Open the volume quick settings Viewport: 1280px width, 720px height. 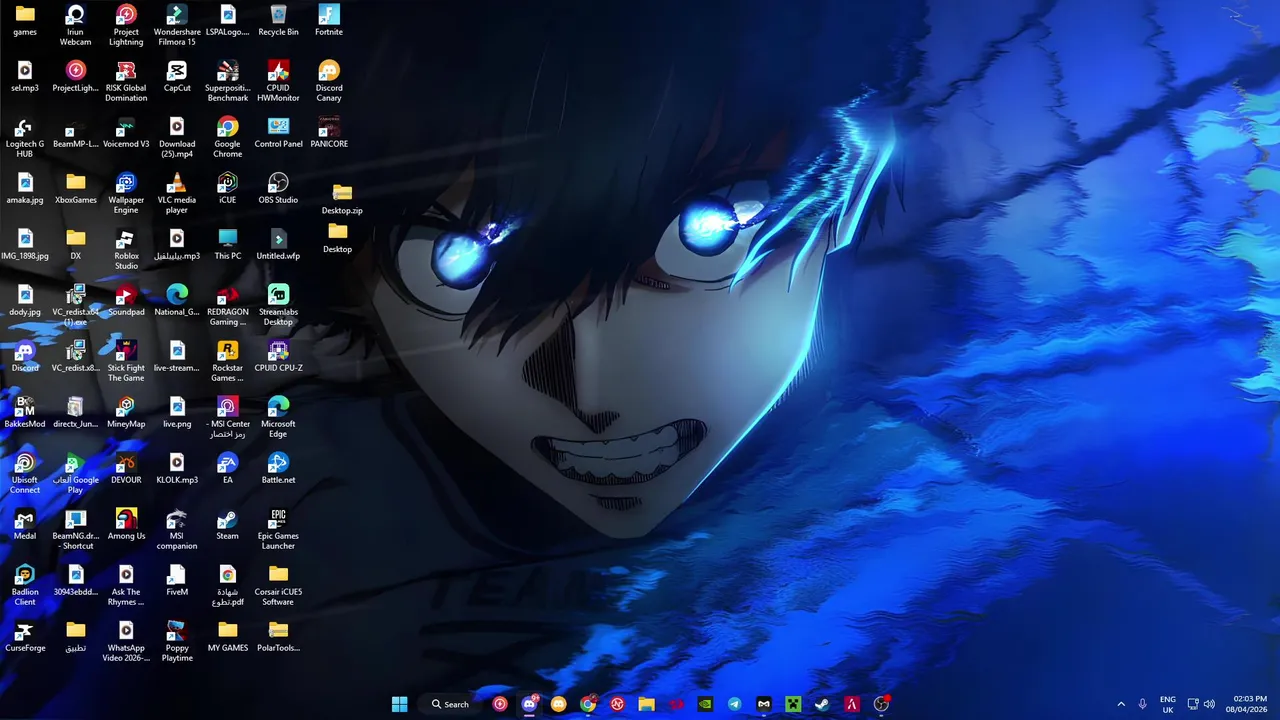point(1209,704)
